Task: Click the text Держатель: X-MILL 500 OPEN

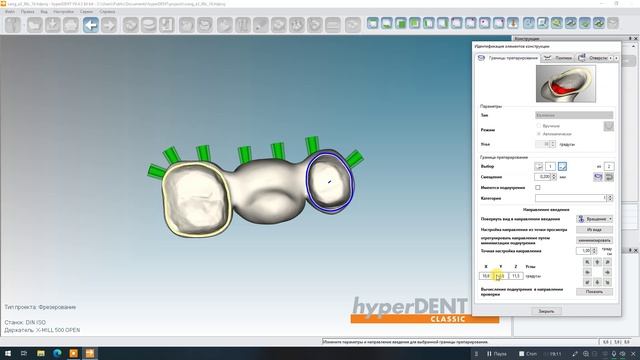Action: point(42,330)
